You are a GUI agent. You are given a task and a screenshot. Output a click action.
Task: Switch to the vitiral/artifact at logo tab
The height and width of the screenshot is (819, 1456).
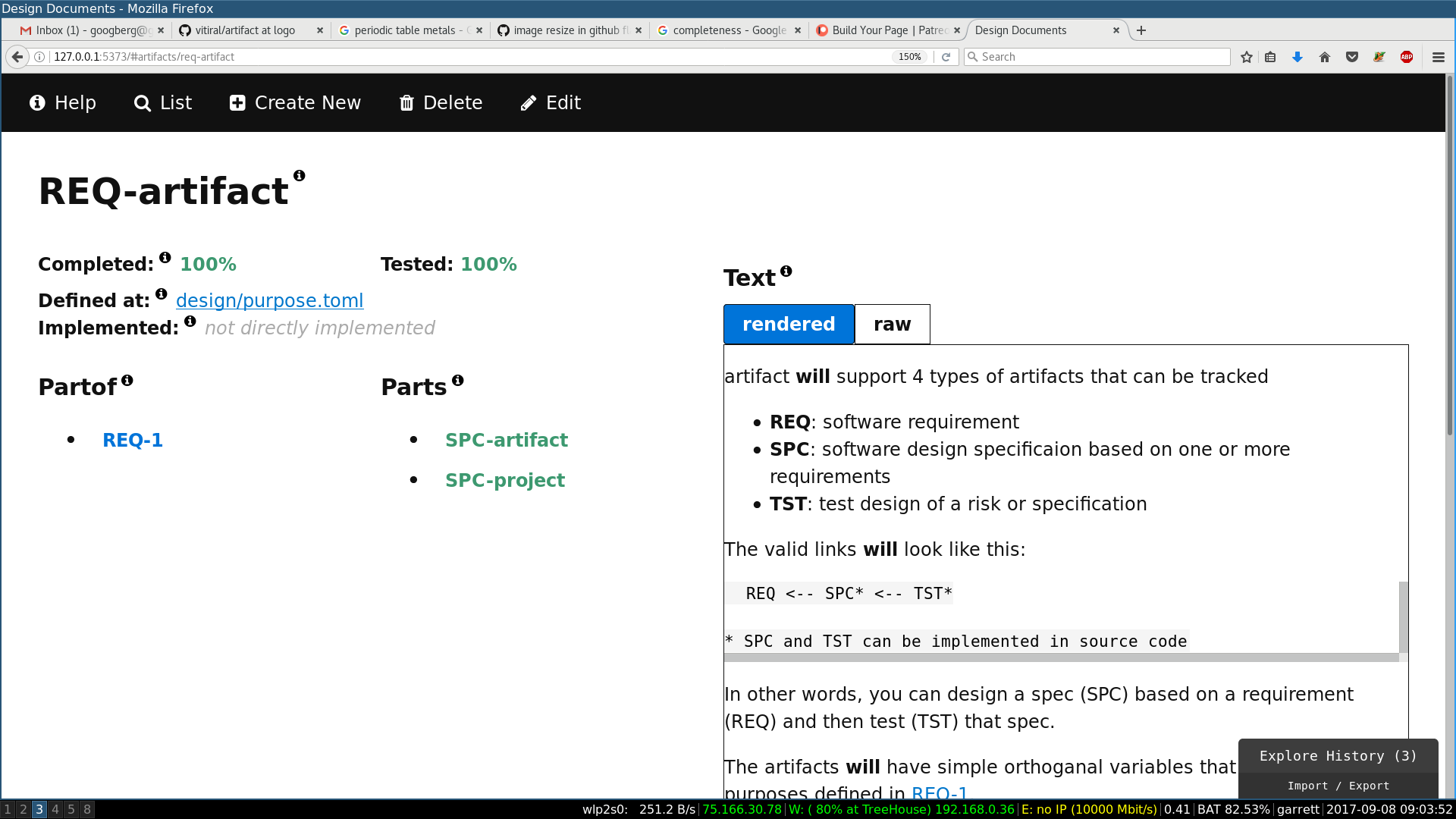pyautogui.click(x=245, y=30)
